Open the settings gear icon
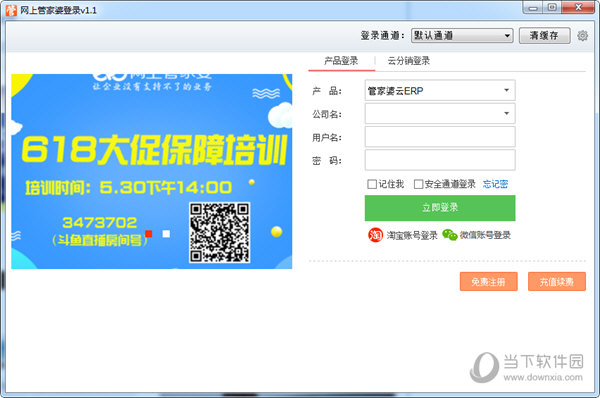This screenshot has width=600, height=398. coord(582,36)
